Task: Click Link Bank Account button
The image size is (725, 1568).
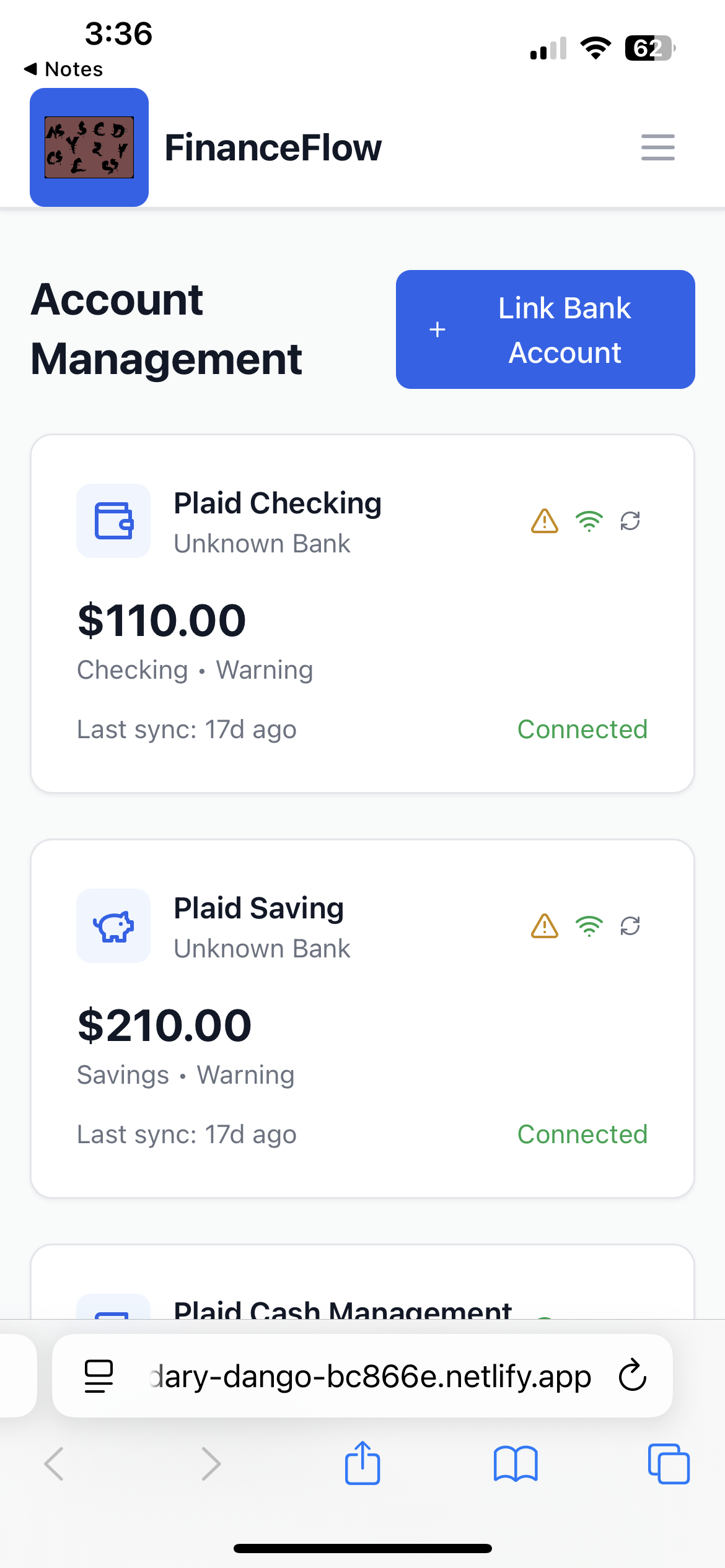Action: click(x=545, y=329)
